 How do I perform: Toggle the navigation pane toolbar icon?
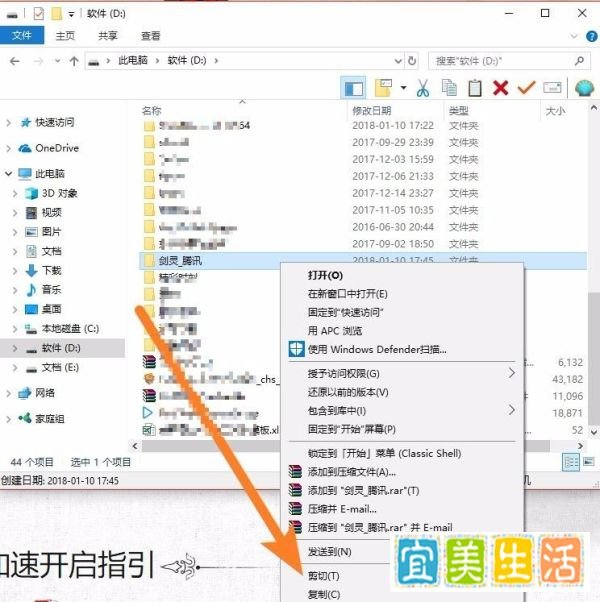[x=354, y=88]
